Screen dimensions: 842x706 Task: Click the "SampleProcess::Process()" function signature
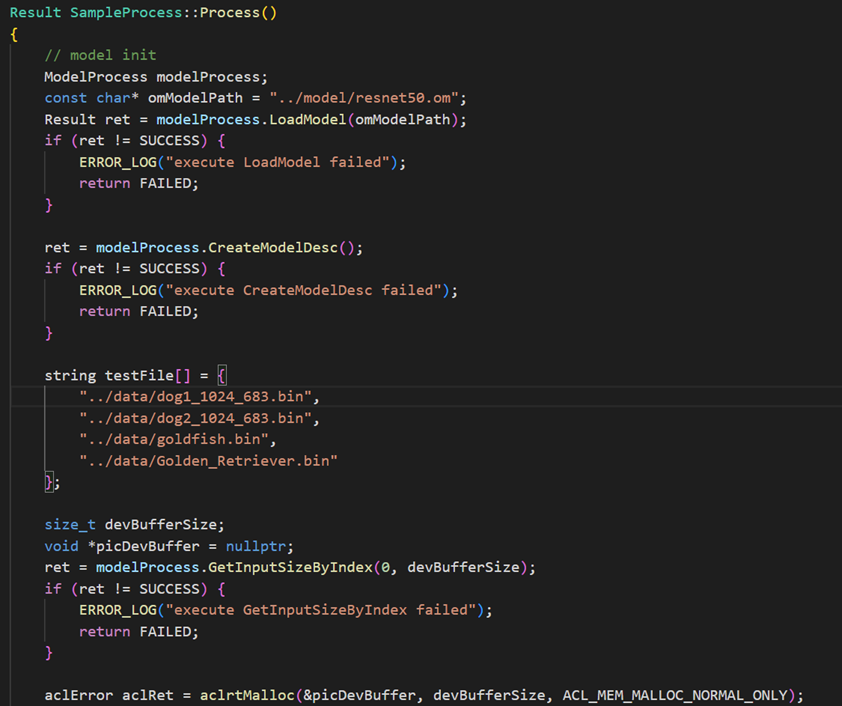click(x=173, y=12)
